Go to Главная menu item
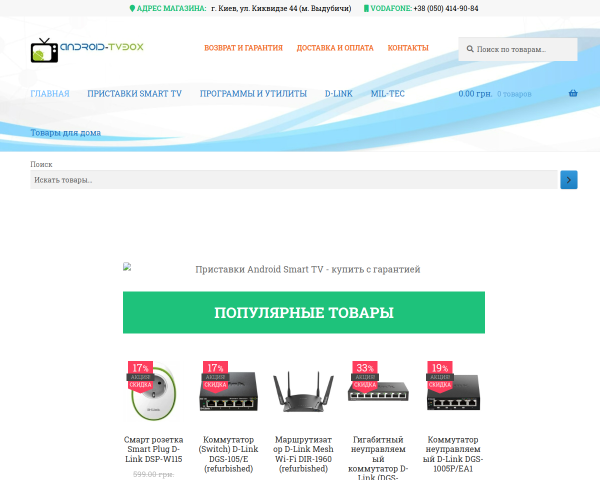The height and width of the screenshot is (480, 600). [x=50, y=94]
